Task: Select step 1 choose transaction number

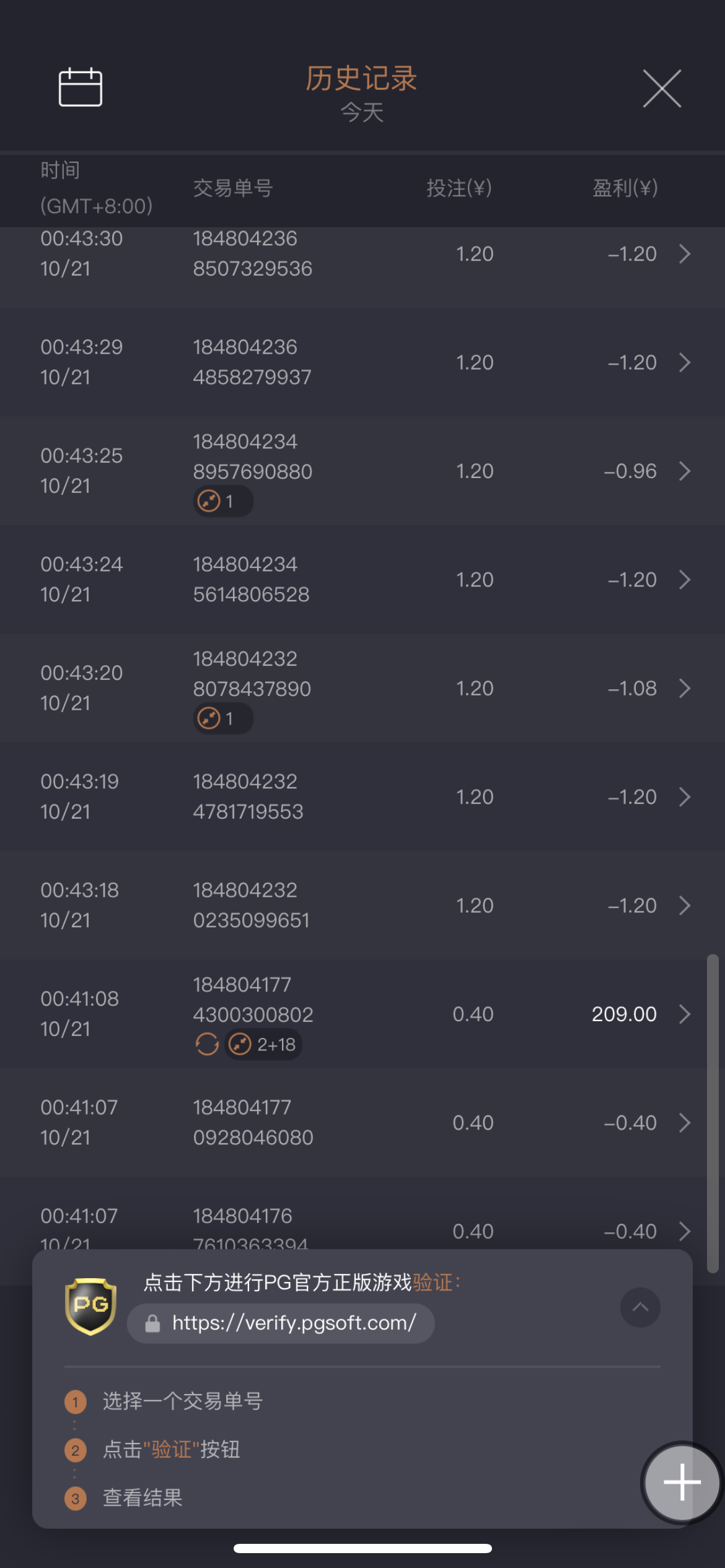Action: (182, 1401)
